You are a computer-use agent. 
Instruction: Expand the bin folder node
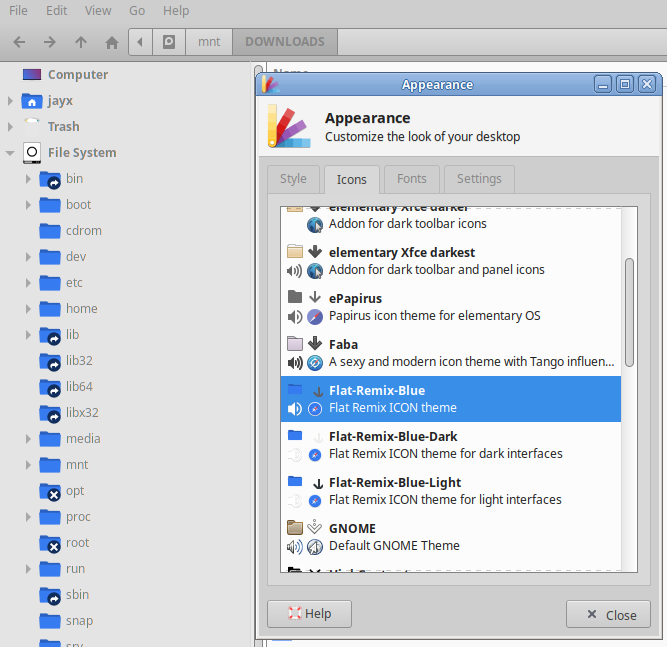pyautogui.click(x=28, y=179)
